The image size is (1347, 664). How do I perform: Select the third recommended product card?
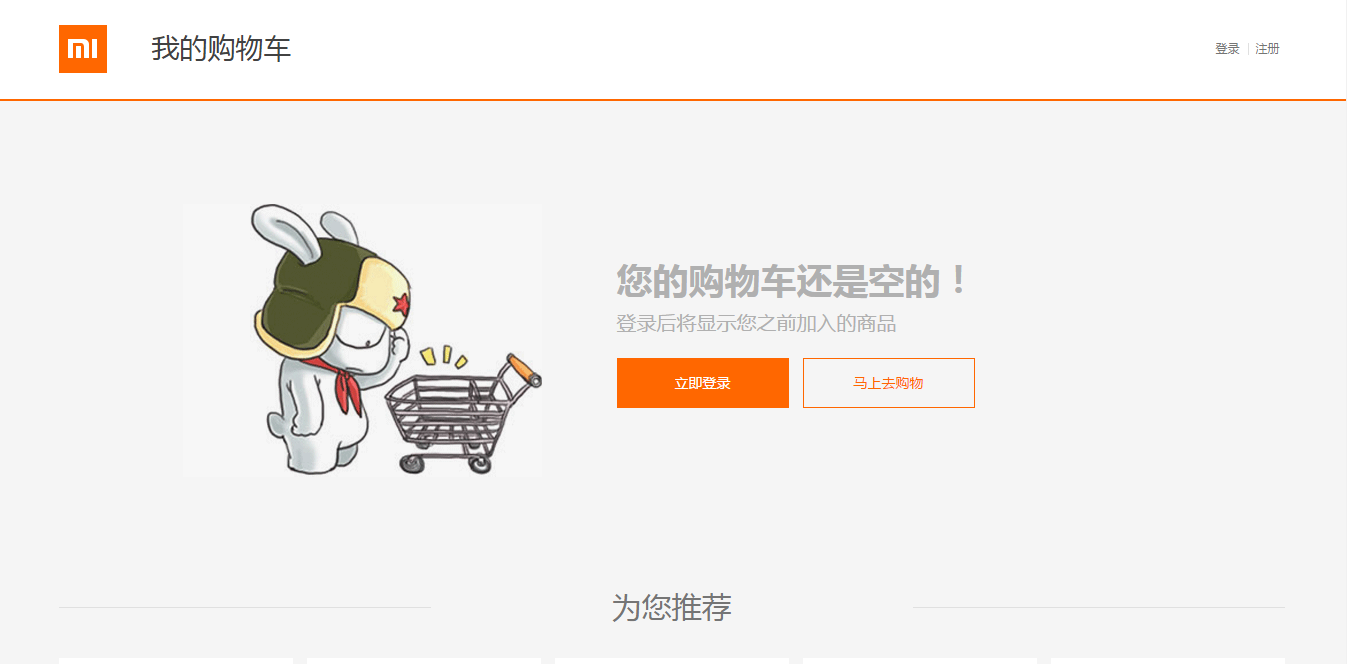tap(672, 661)
